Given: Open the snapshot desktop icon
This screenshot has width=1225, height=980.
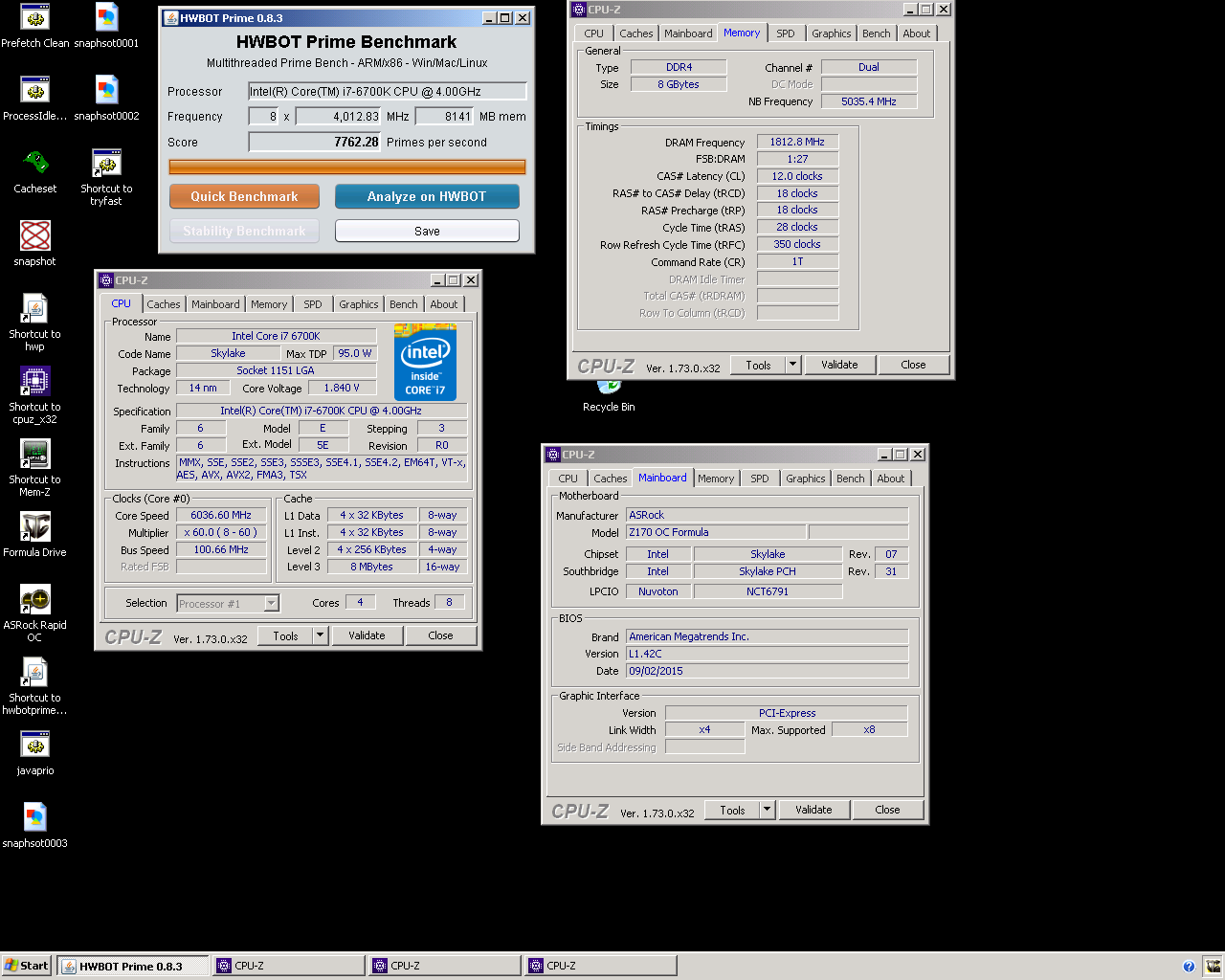Looking at the screenshot, I should tap(35, 244).
